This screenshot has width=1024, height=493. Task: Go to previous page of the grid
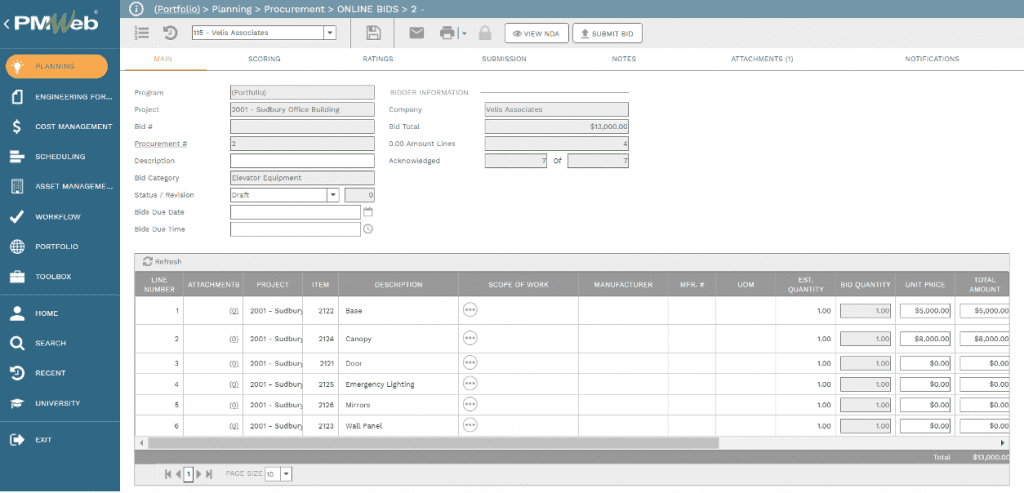tap(178, 474)
